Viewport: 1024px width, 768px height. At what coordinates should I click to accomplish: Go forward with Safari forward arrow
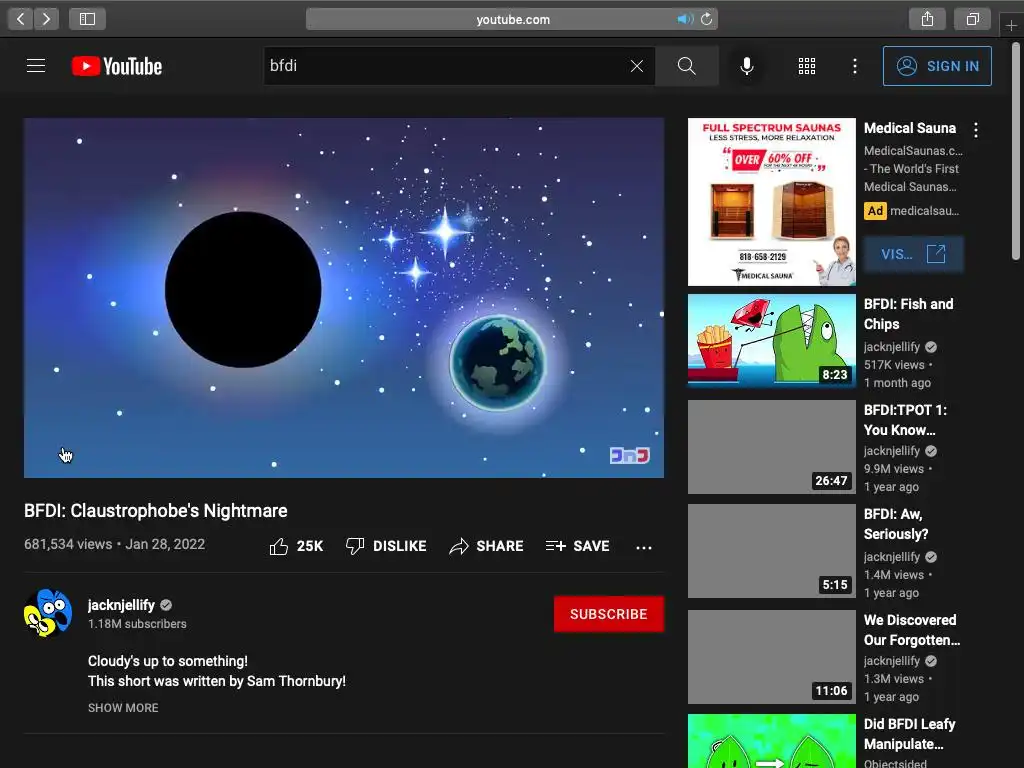coord(46,19)
